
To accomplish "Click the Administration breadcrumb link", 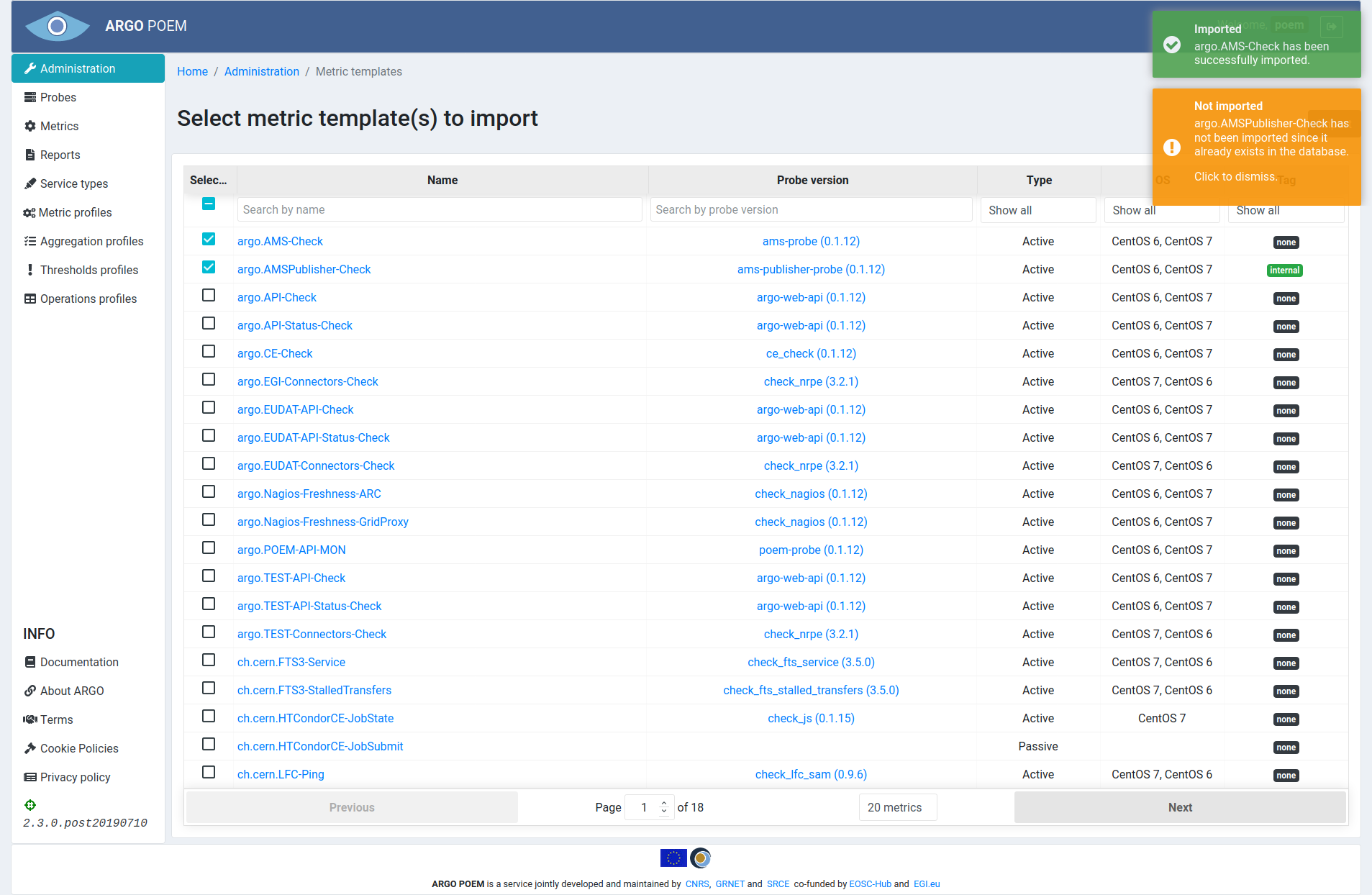I will pos(261,71).
